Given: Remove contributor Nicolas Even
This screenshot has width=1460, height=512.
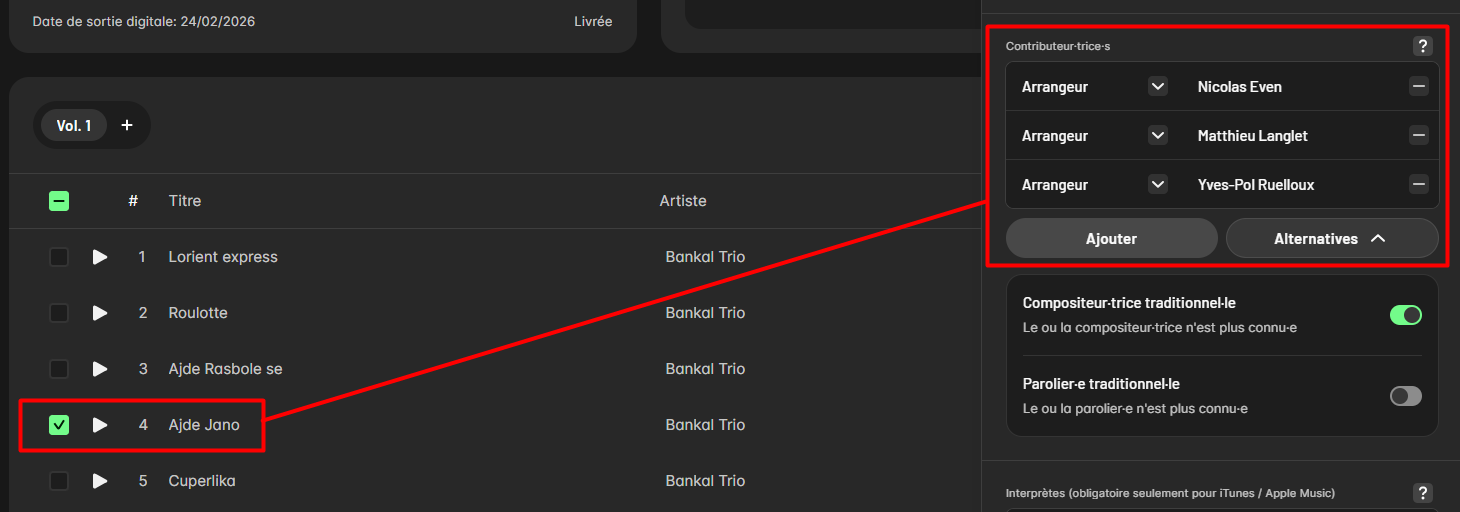Looking at the screenshot, I should tap(1419, 86).
